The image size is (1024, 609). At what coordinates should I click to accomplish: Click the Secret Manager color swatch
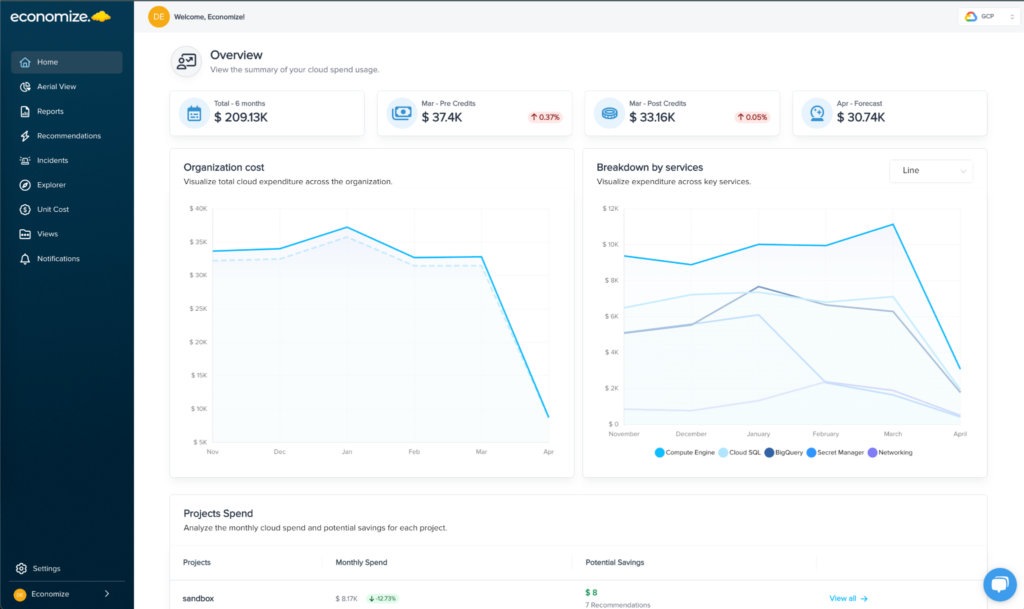pyautogui.click(x=812, y=452)
